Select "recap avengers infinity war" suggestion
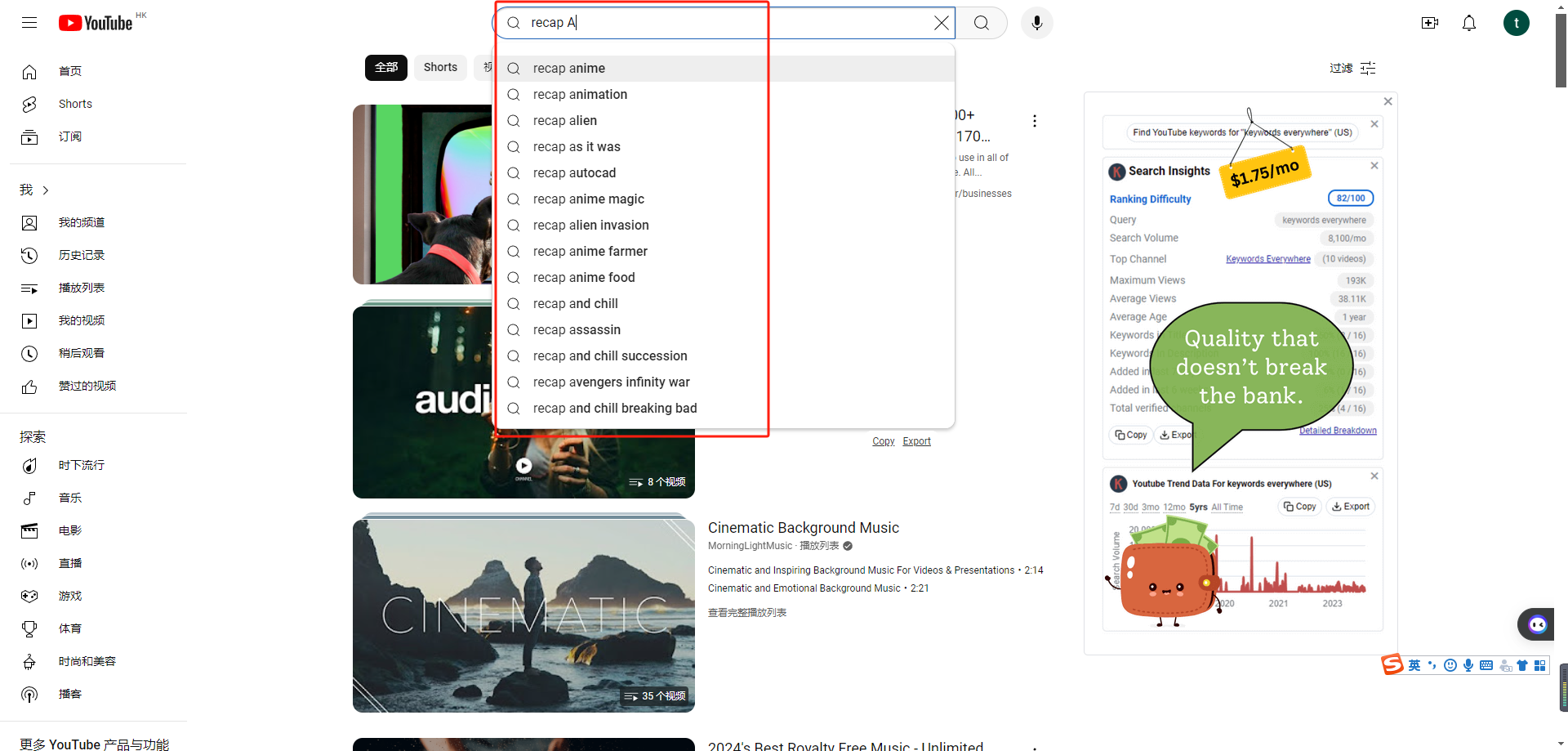 (x=611, y=382)
